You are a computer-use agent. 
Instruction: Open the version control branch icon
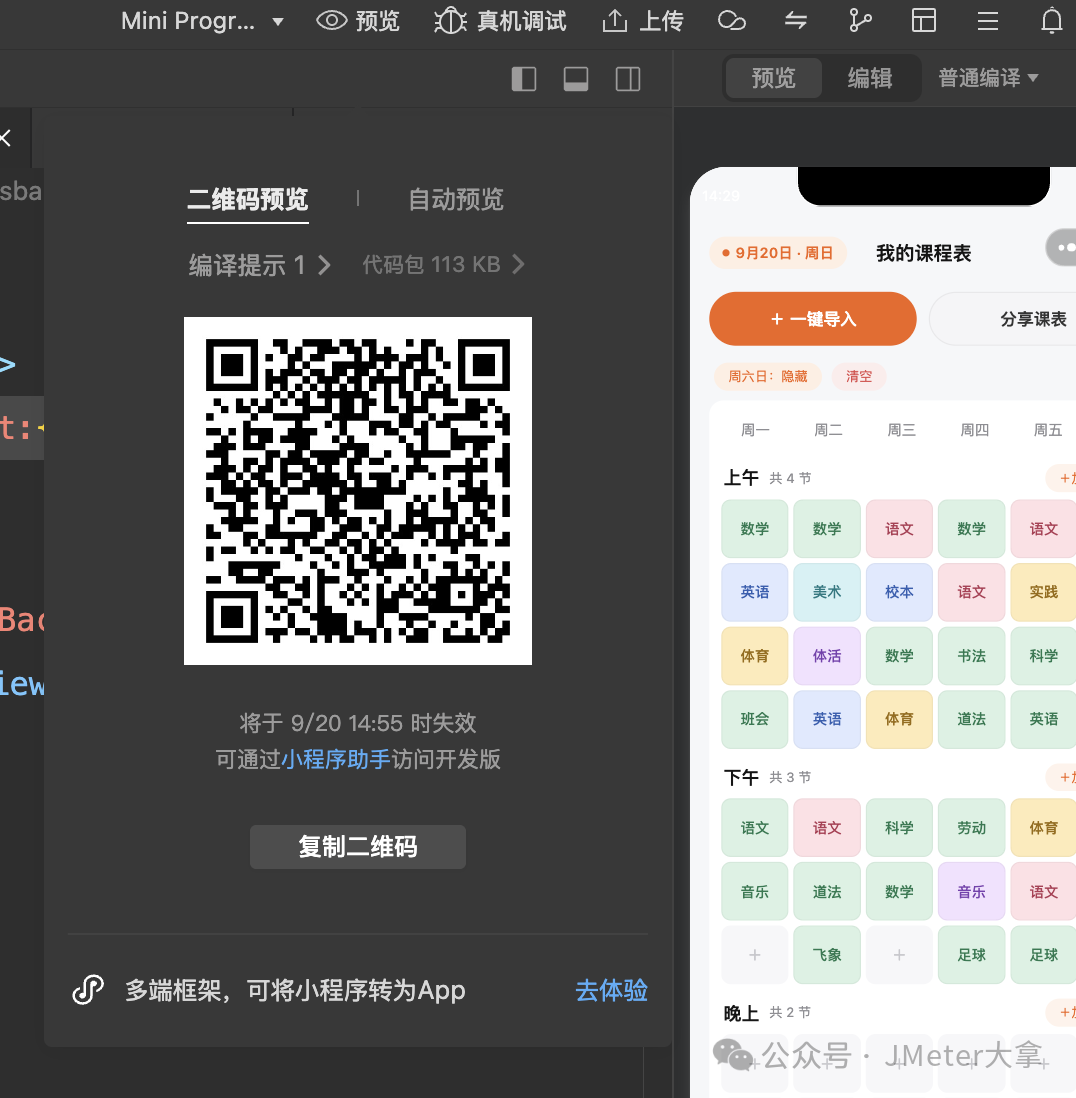pyautogui.click(x=860, y=21)
